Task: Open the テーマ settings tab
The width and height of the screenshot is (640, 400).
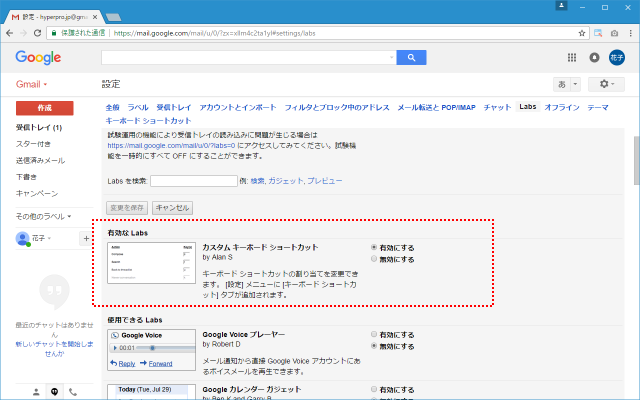Action: 598,107
